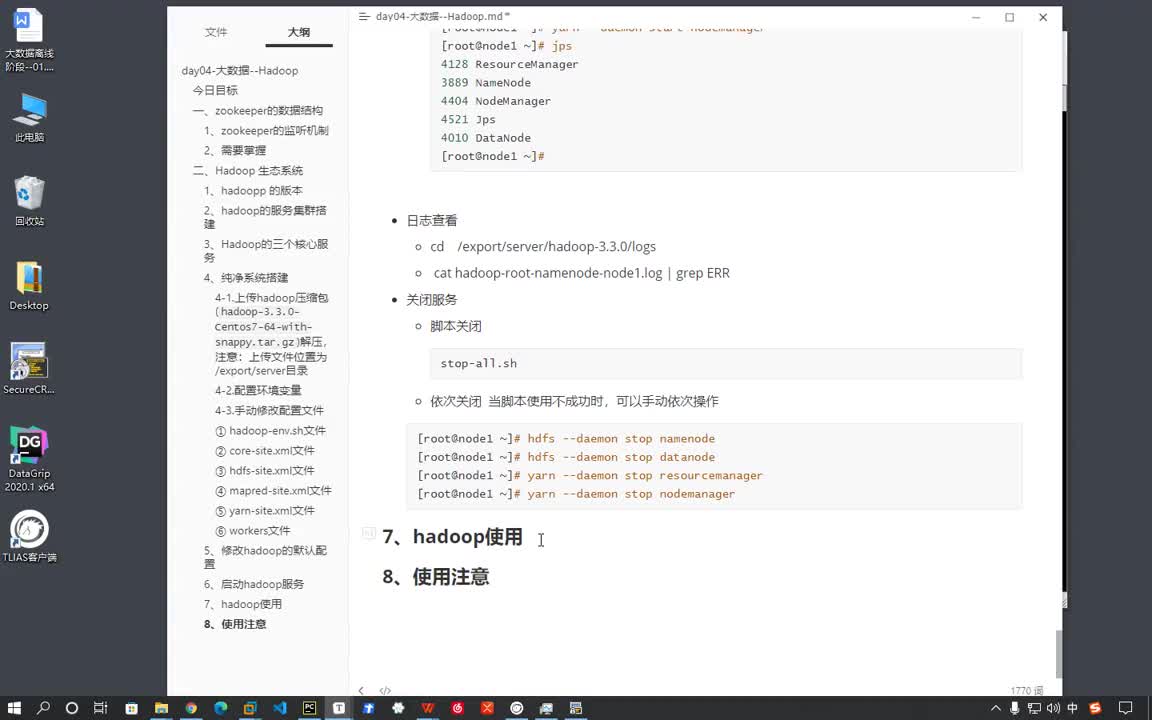Launch TLIAS客户端 from desktop
Screen dimensions: 1152x720
pos(29,536)
